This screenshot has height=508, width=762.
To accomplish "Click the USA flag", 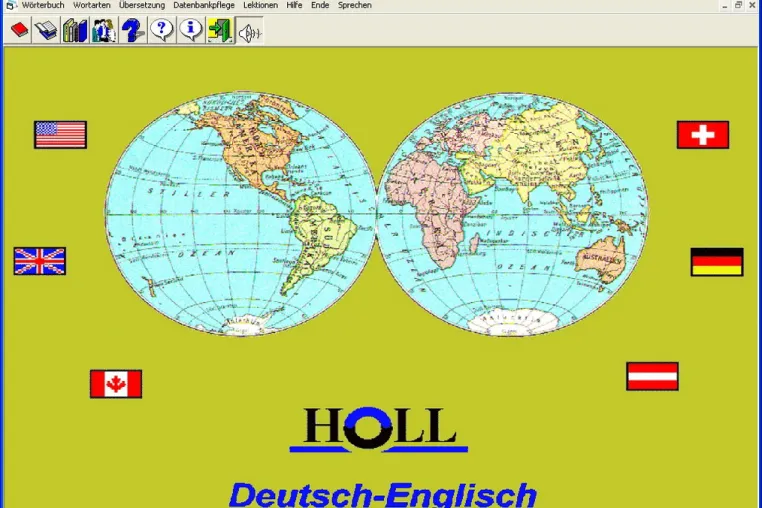I will pyautogui.click(x=61, y=135).
